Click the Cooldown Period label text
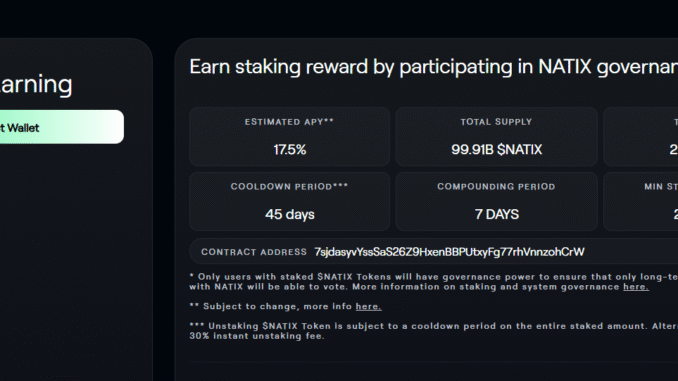Screen dimensions: 678x381 (289, 187)
